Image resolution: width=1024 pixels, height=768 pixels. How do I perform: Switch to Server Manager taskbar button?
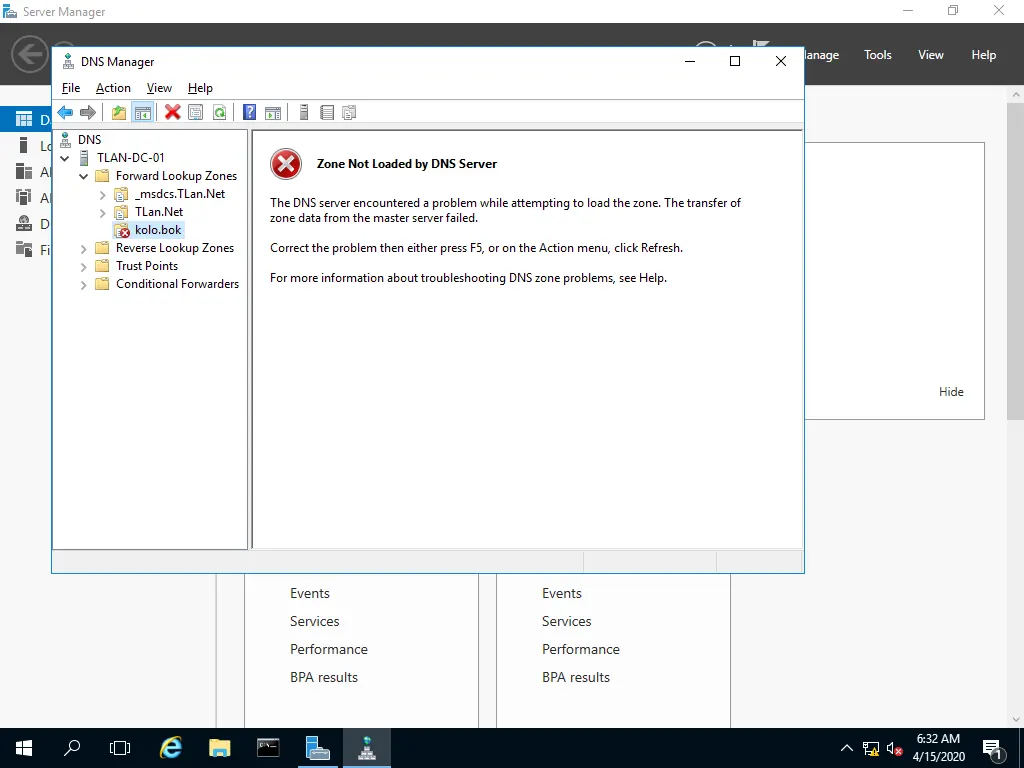[318, 748]
